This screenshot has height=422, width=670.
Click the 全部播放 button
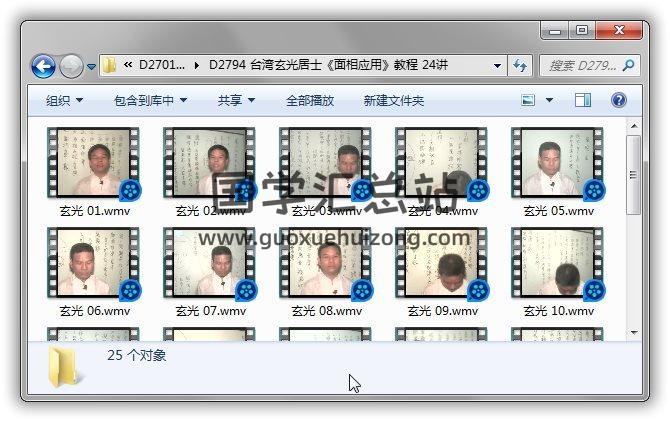pyautogui.click(x=310, y=101)
